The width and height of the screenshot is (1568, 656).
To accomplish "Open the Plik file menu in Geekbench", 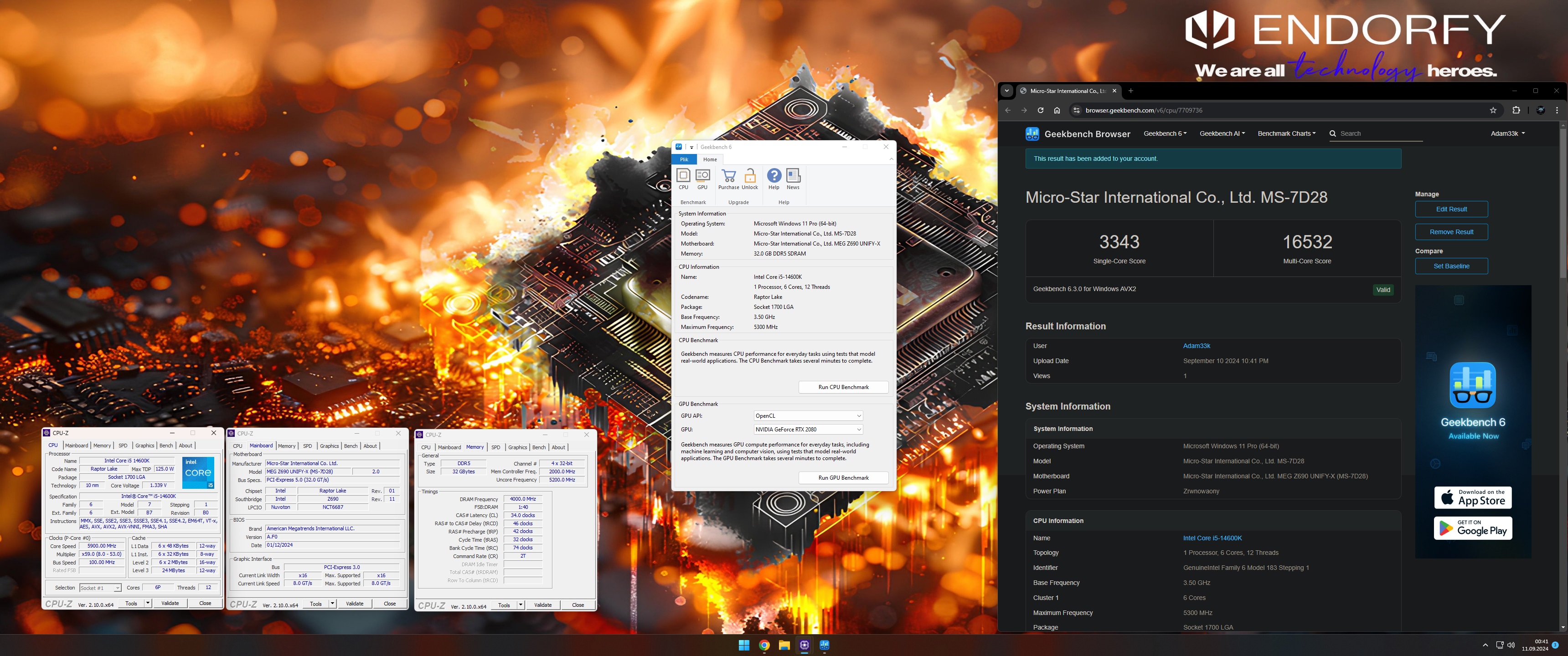I will point(684,159).
